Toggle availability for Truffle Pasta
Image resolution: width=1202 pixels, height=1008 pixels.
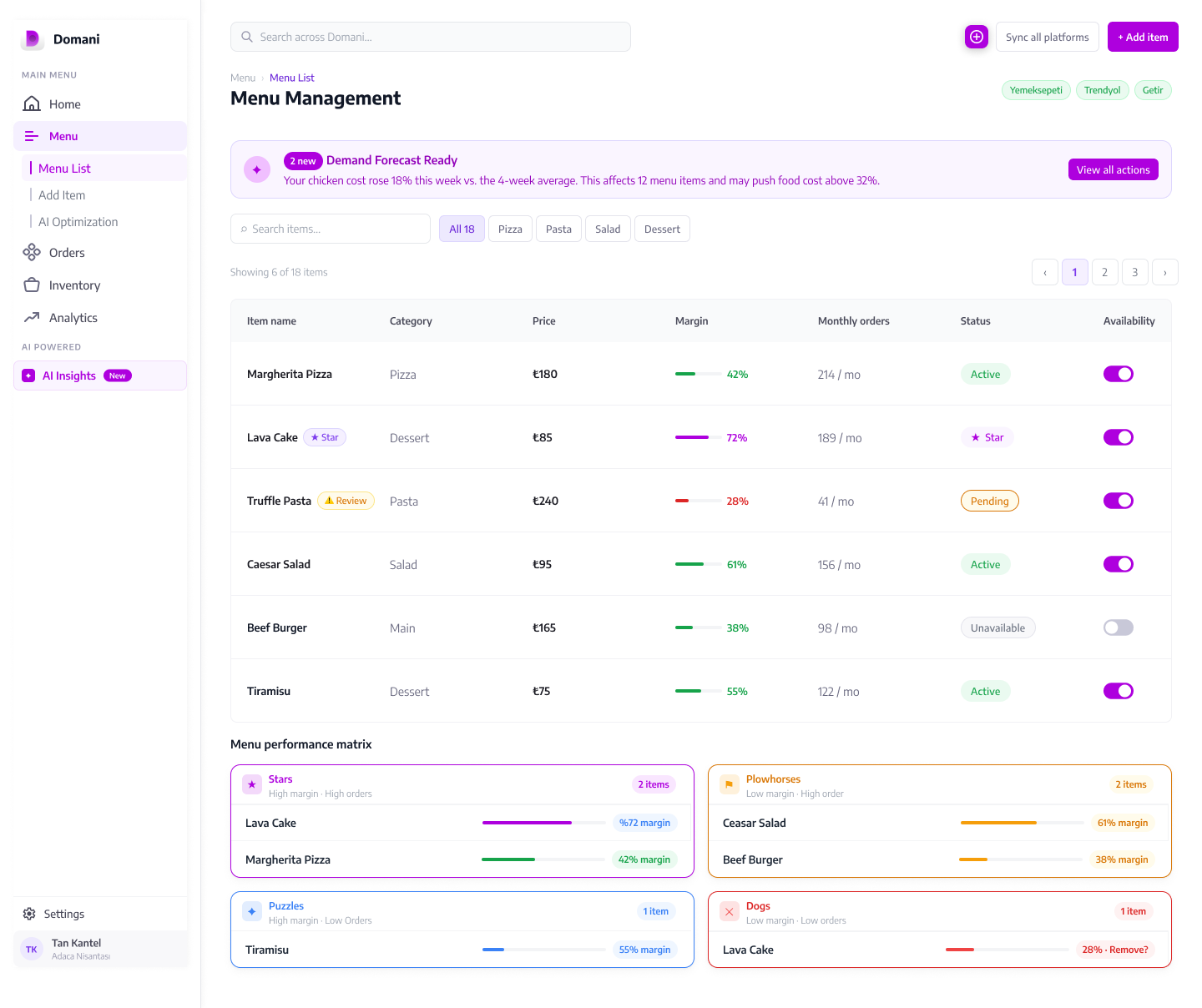point(1119,501)
